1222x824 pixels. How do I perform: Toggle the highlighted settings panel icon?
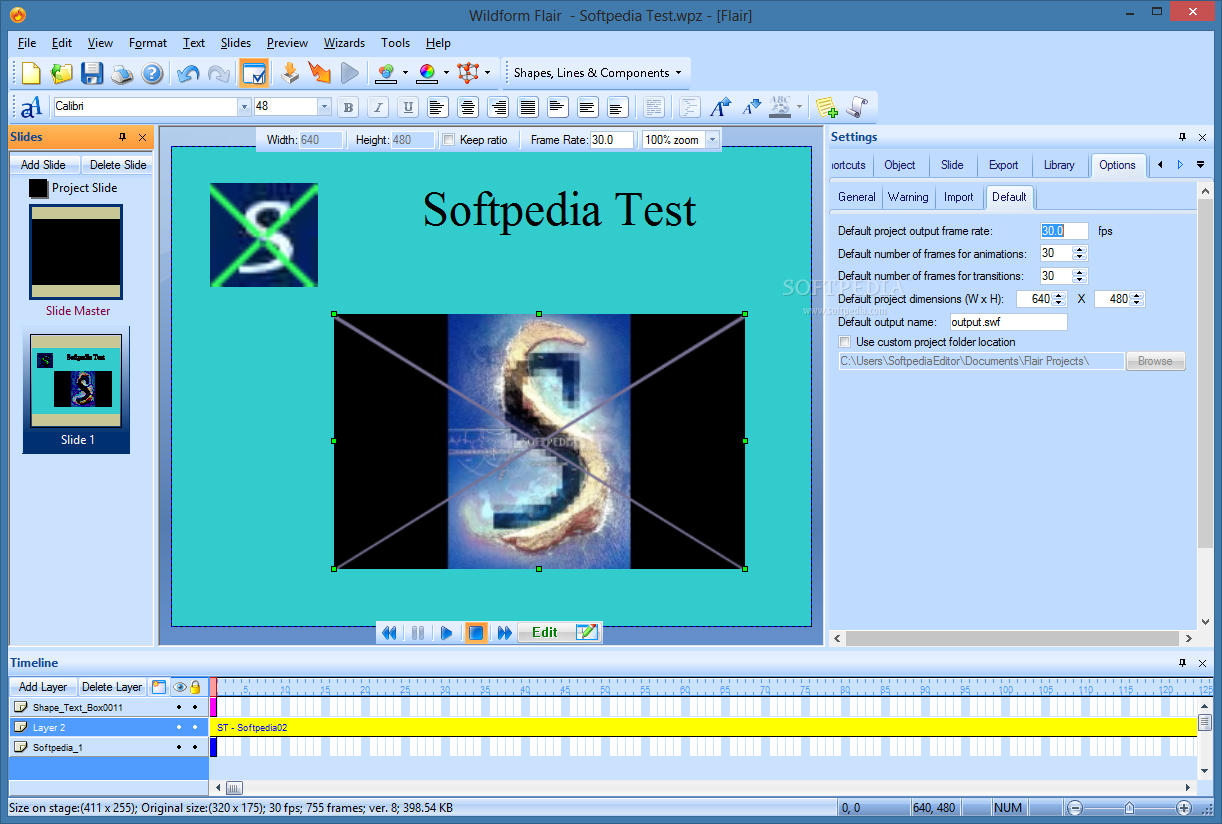tap(254, 73)
